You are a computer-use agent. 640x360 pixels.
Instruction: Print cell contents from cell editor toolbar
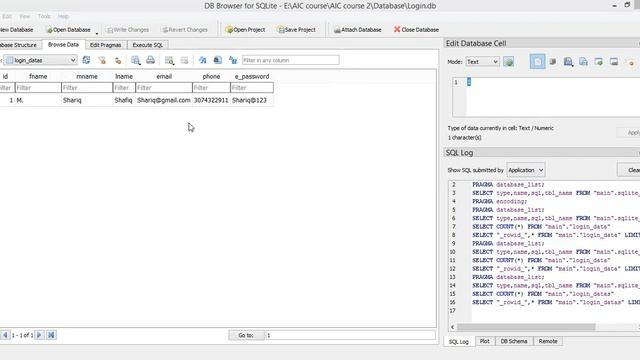614,62
